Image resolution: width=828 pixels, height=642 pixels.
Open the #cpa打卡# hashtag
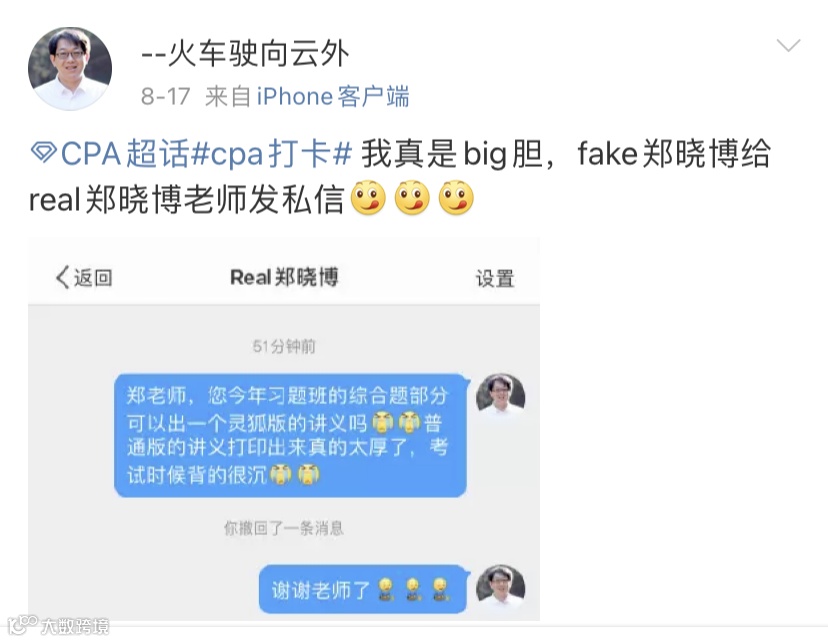pyautogui.click(x=271, y=154)
